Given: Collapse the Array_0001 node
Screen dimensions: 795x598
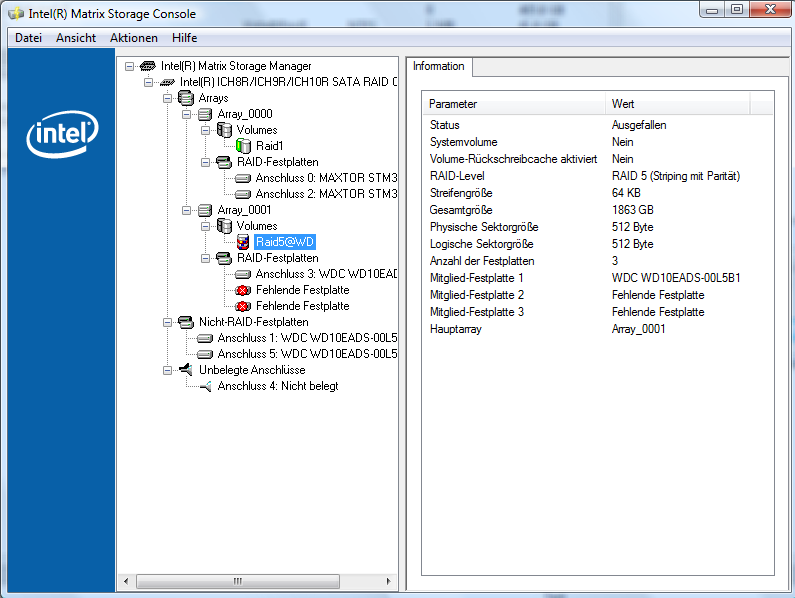Looking at the screenshot, I should [187, 210].
